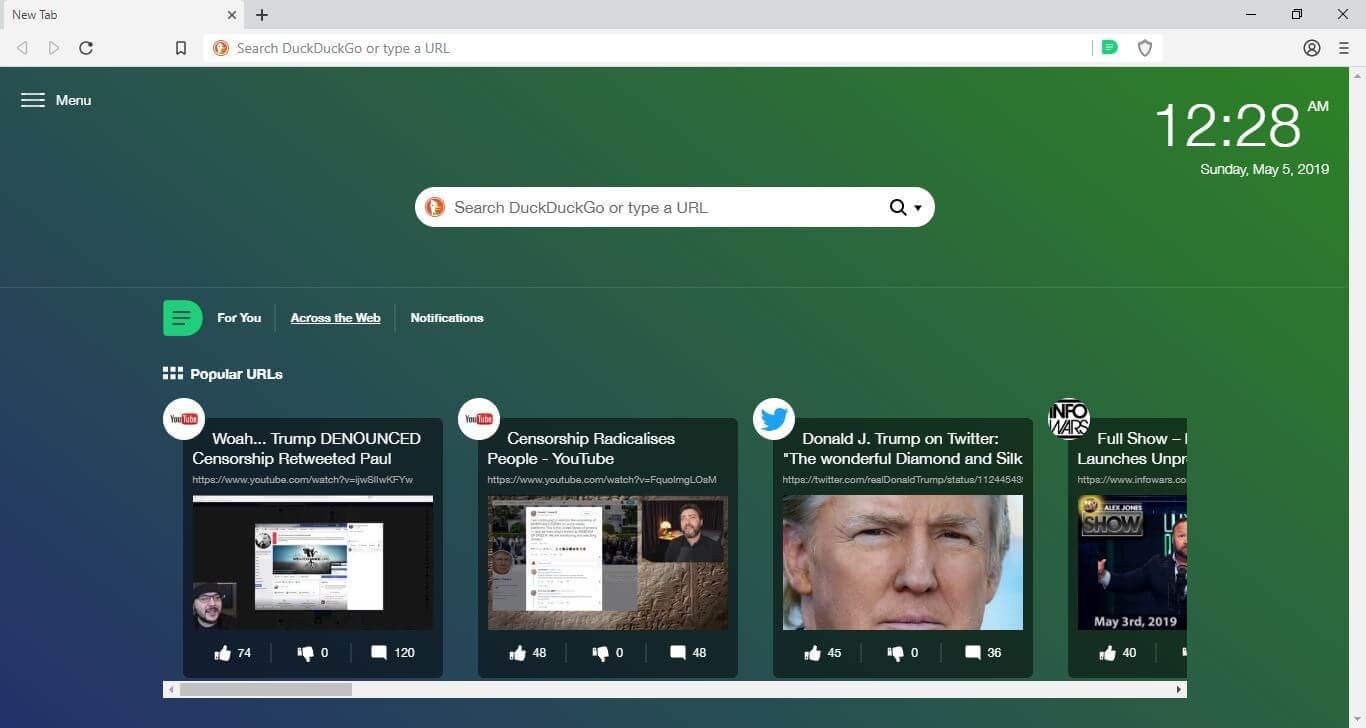Image resolution: width=1366 pixels, height=728 pixels.
Task: Dislike the Censorship Radicalises card
Action: point(601,653)
